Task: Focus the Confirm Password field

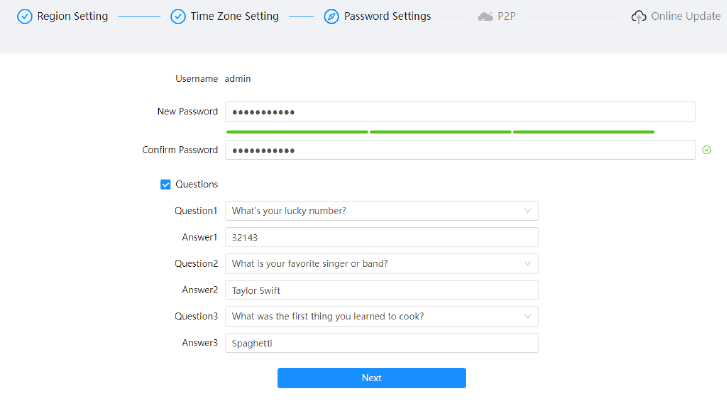Action: point(460,150)
